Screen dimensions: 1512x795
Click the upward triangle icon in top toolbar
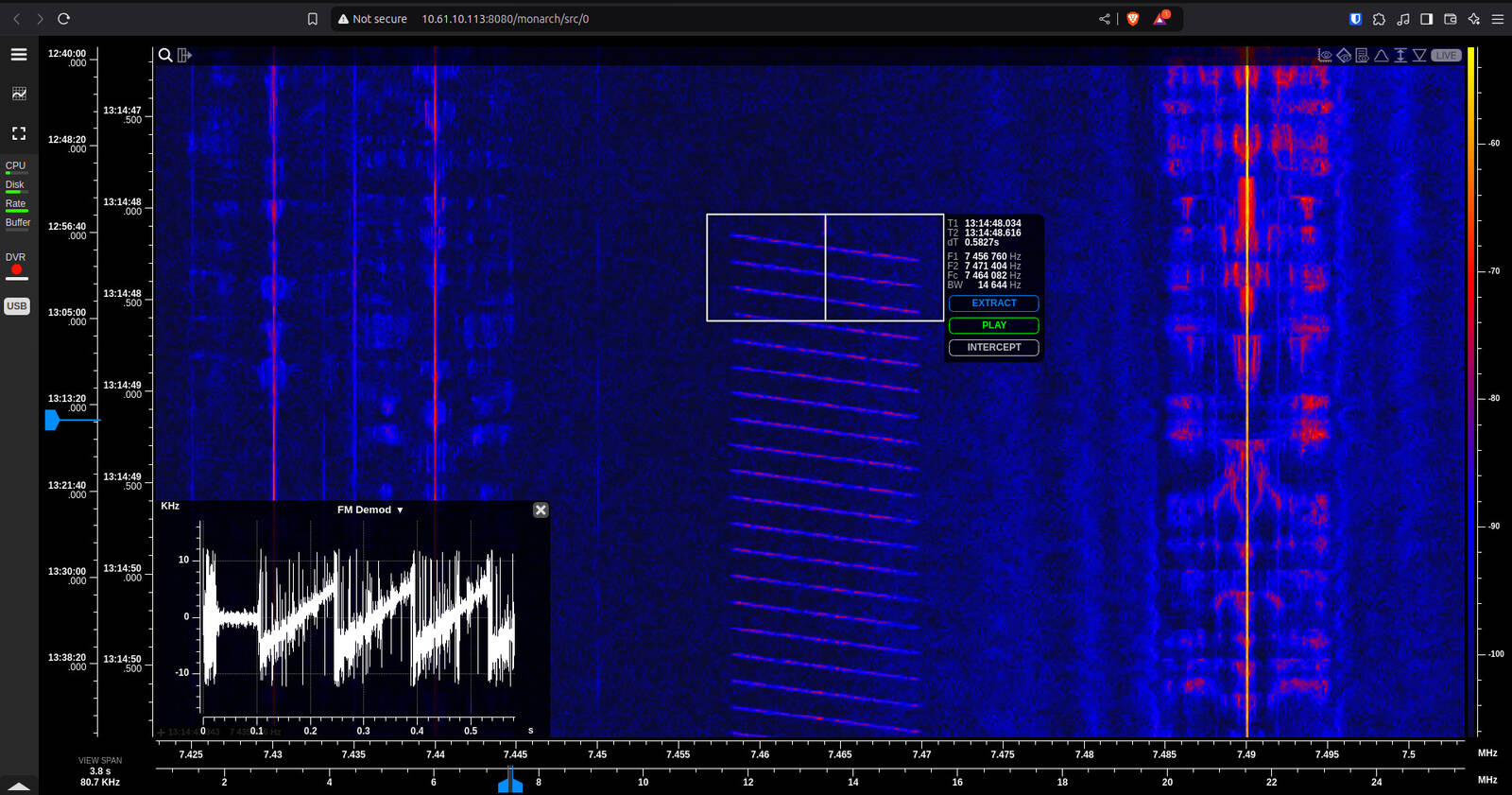(x=1382, y=56)
